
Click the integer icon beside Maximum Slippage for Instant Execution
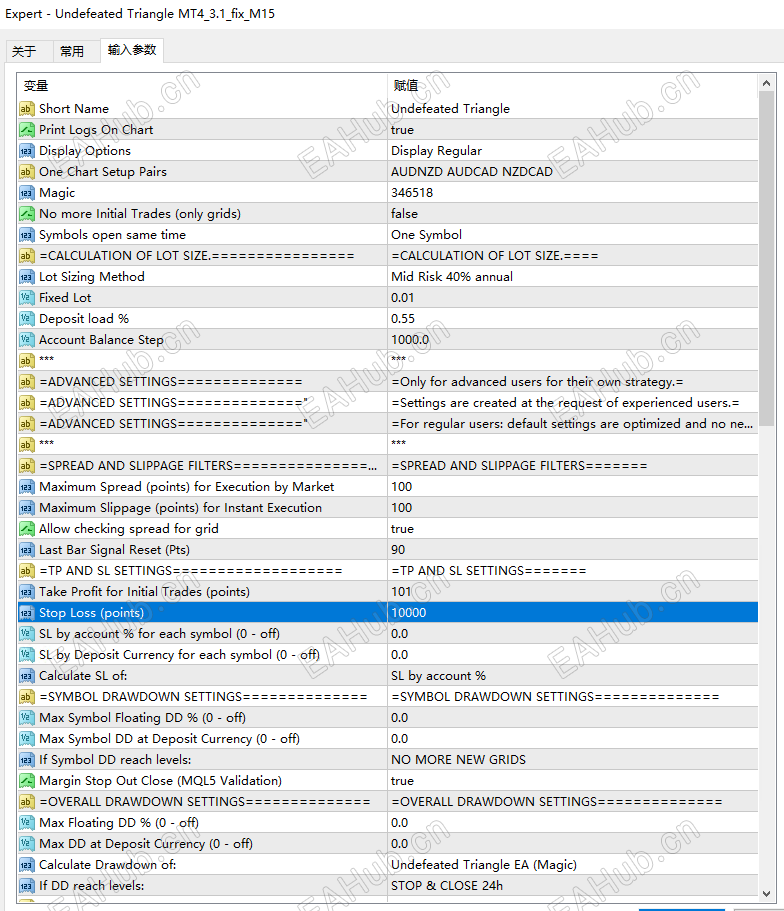(27, 508)
